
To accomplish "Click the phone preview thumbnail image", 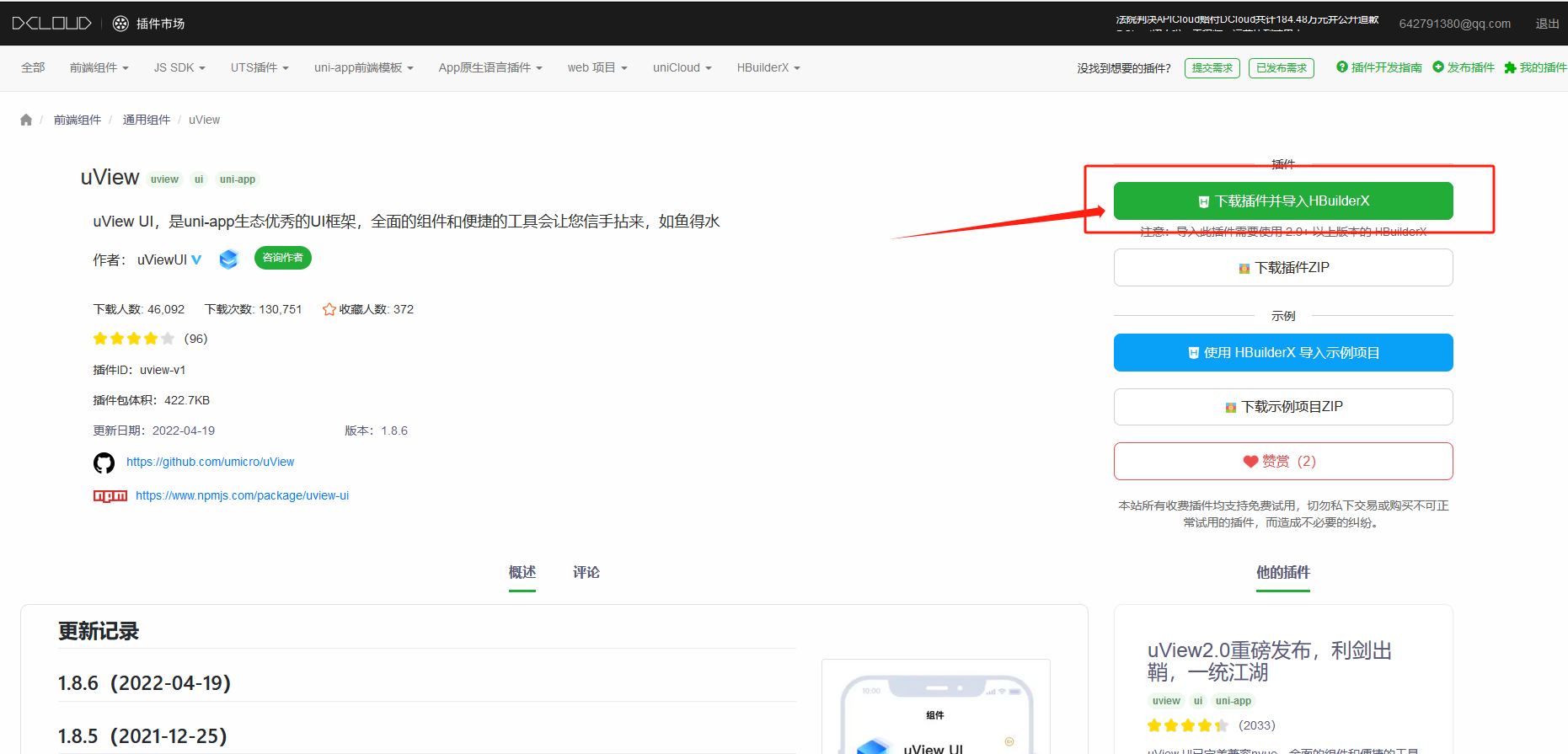I will pos(936,708).
